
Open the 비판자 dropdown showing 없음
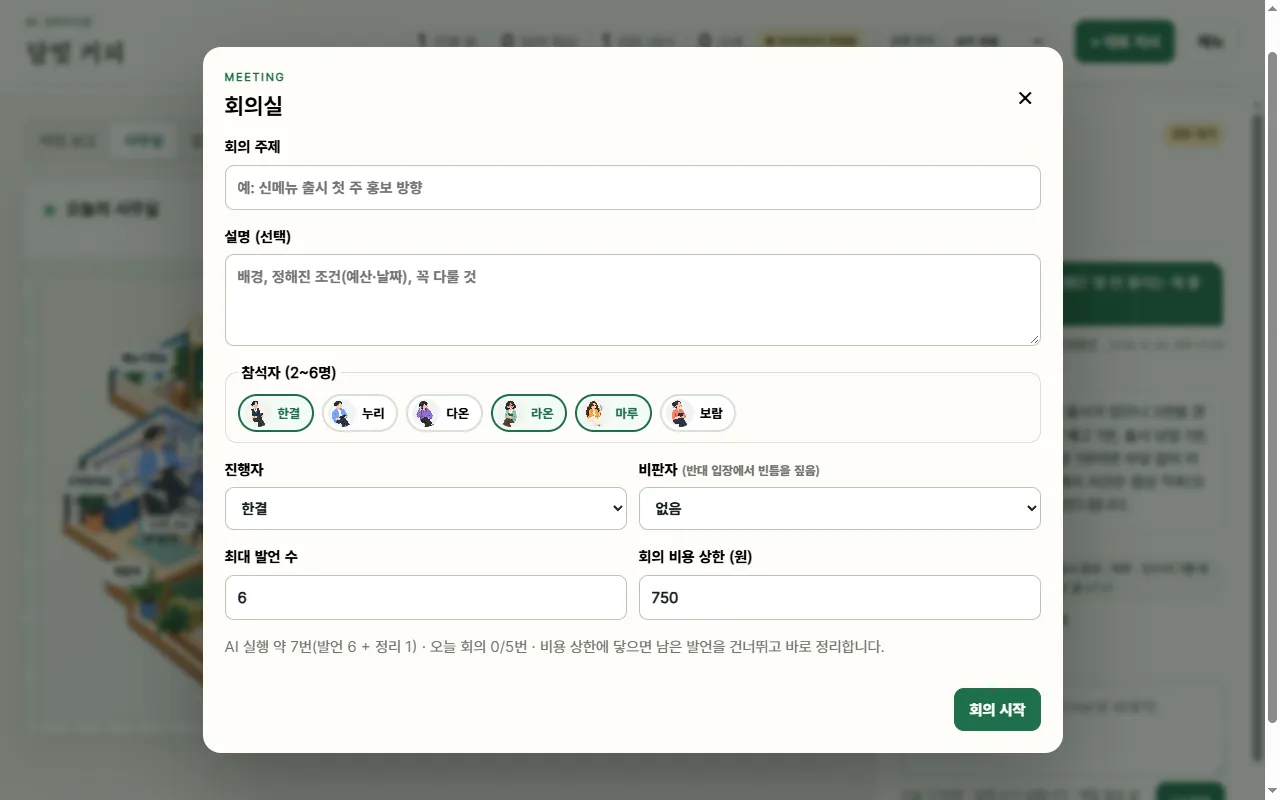[840, 508]
